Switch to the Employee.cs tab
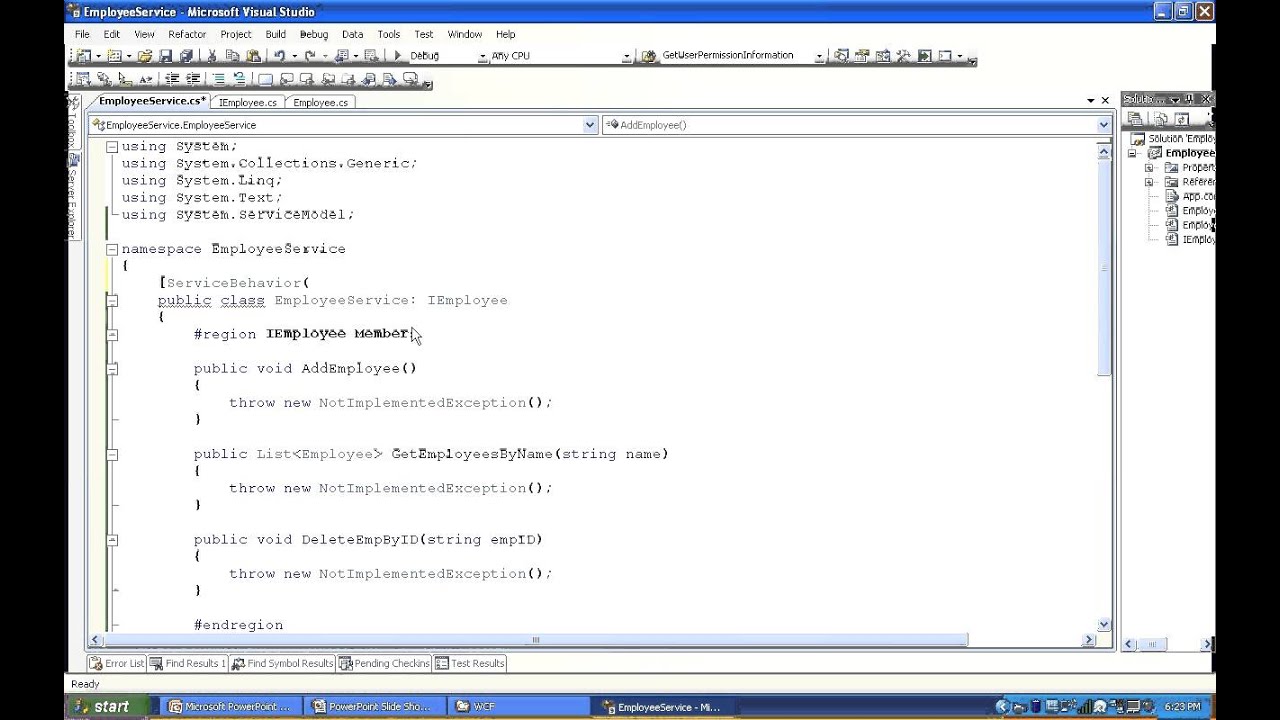Viewport: 1280px width, 720px height. pyautogui.click(x=320, y=102)
